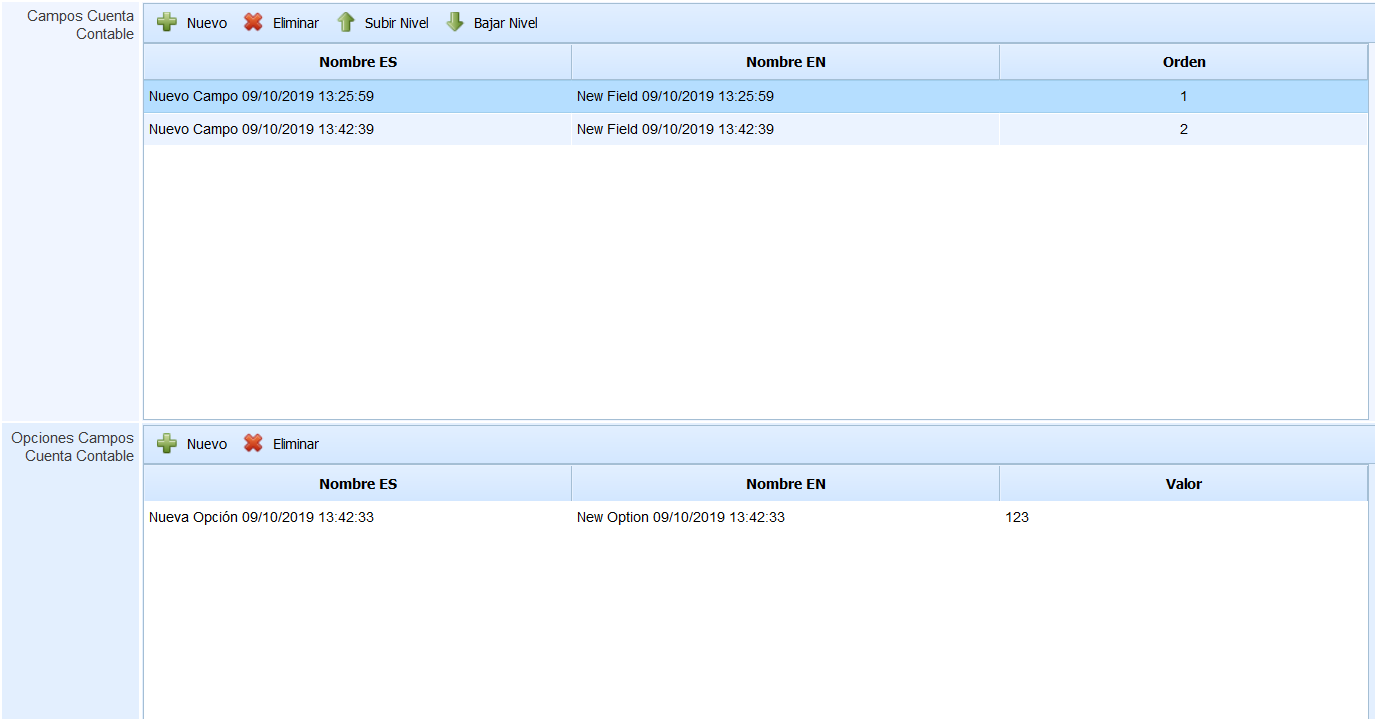Sort by Nombre ES header in the Orden table
This screenshot has width=1375, height=719.
pyautogui.click(x=358, y=62)
